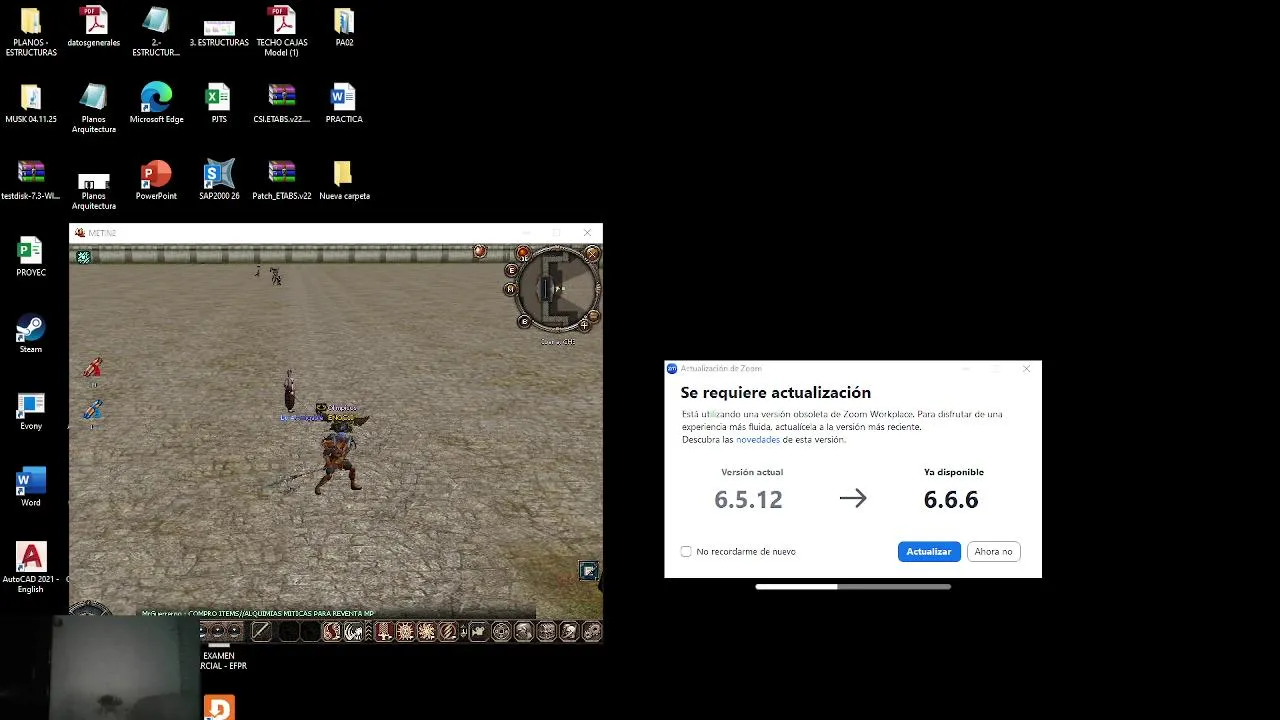
Task: Click the E button beside the Metin2 minimap
Action: 511,270
